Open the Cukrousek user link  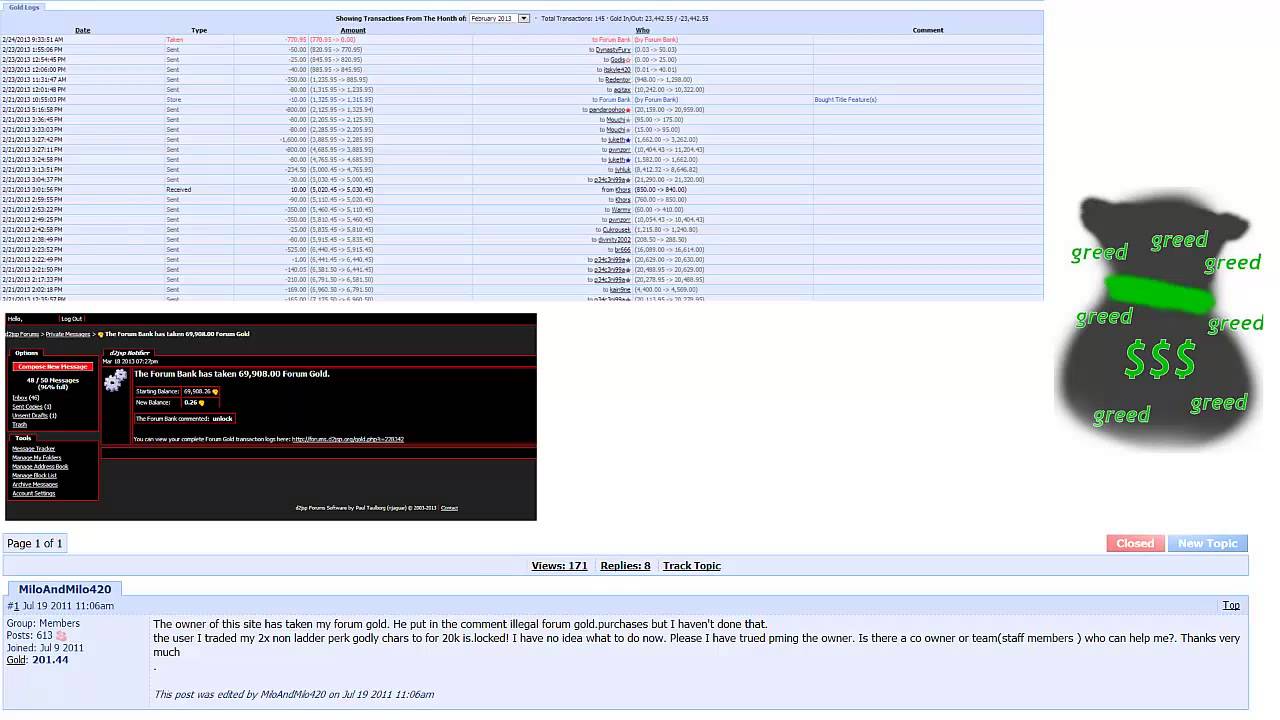click(x=616, y=230)
